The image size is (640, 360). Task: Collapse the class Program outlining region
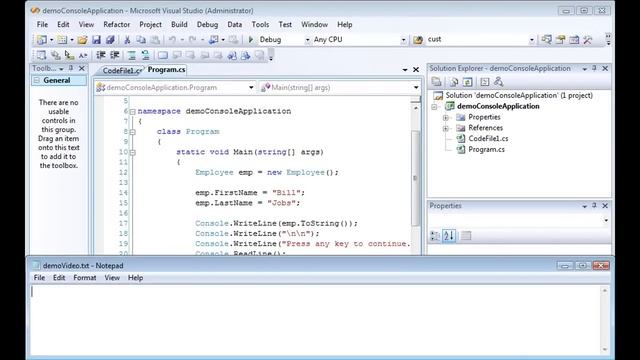click(133, 132)
